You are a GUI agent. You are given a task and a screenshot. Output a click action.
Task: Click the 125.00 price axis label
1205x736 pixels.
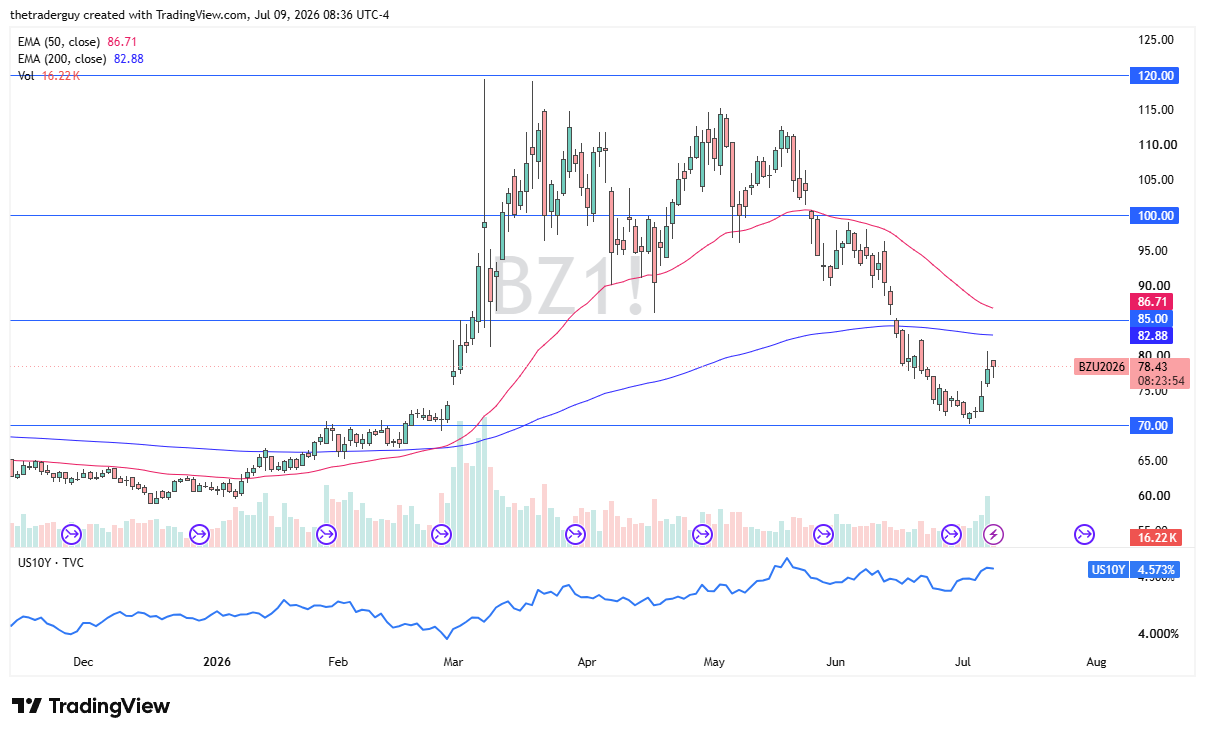tap(1156, 40)
